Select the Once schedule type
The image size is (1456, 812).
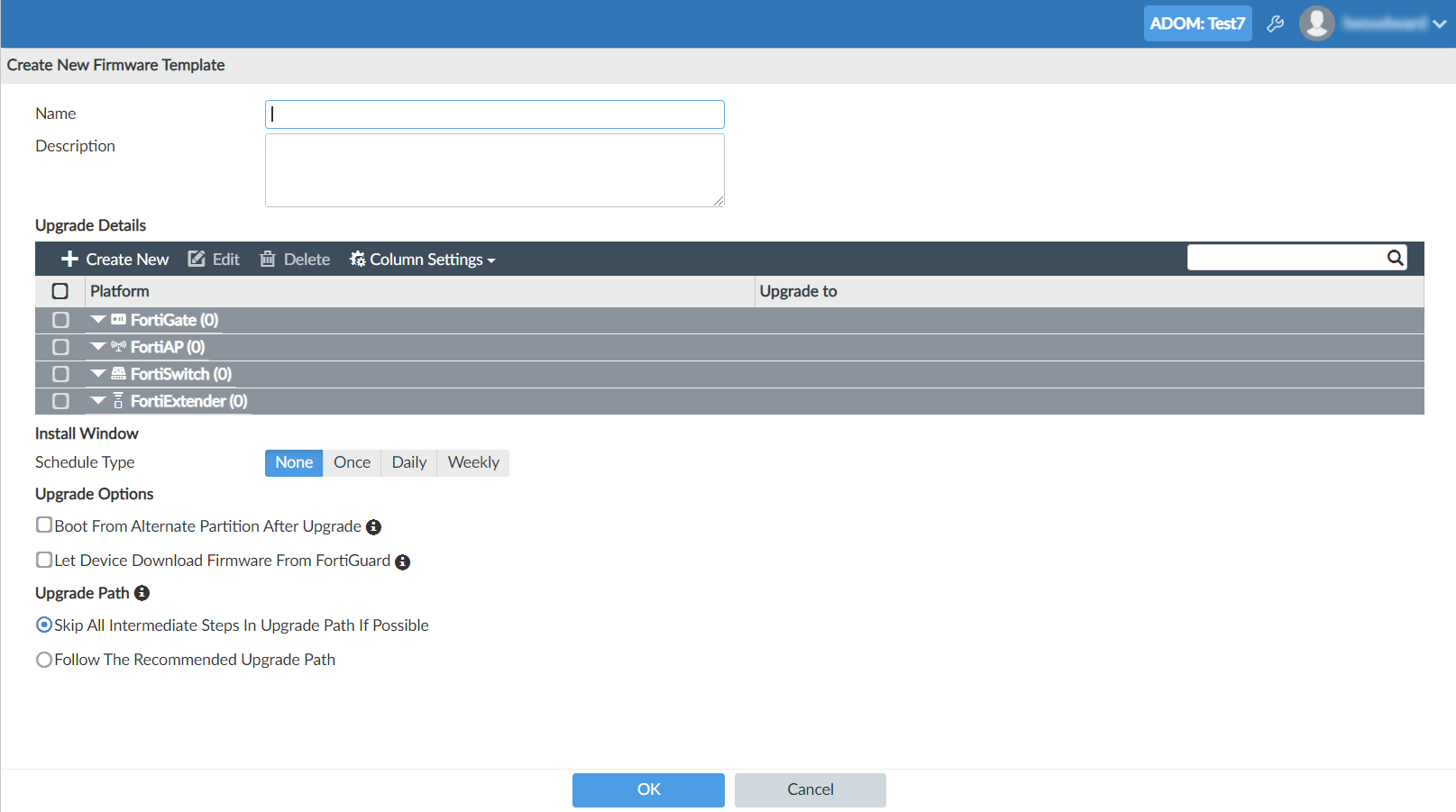tap(353, 462)
